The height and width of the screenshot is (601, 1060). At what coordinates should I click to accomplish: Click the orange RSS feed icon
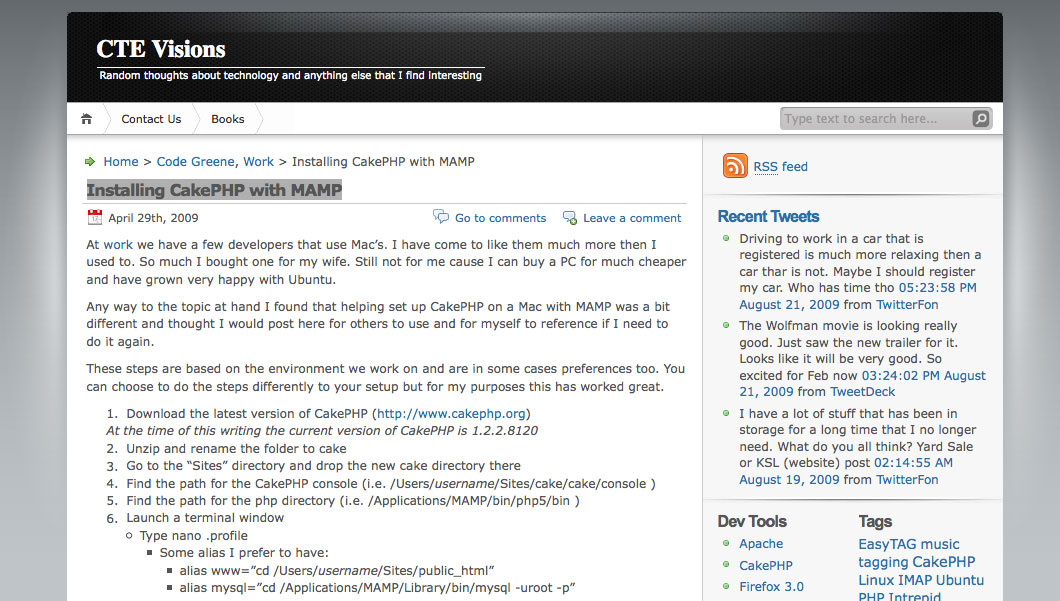coord(735,166)
